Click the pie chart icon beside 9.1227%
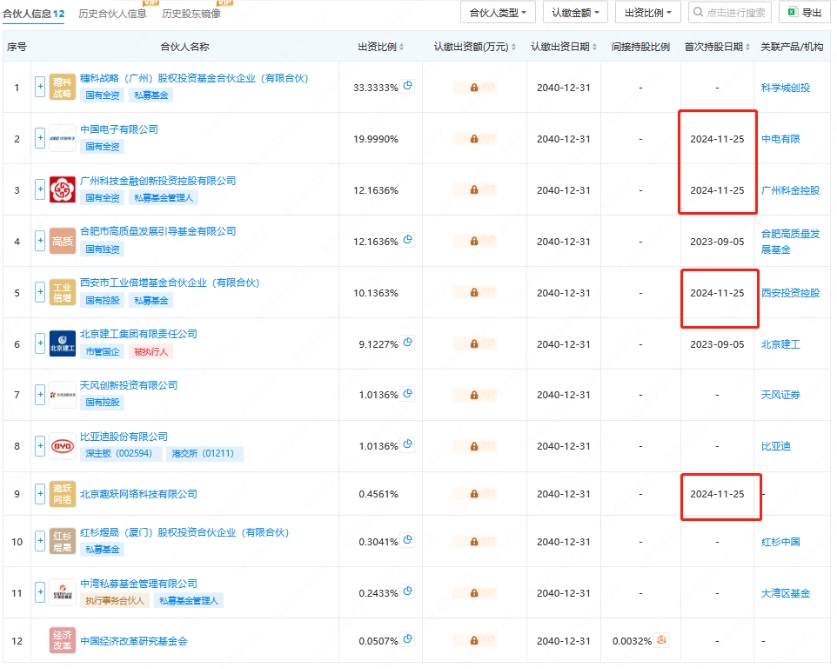 408,343
